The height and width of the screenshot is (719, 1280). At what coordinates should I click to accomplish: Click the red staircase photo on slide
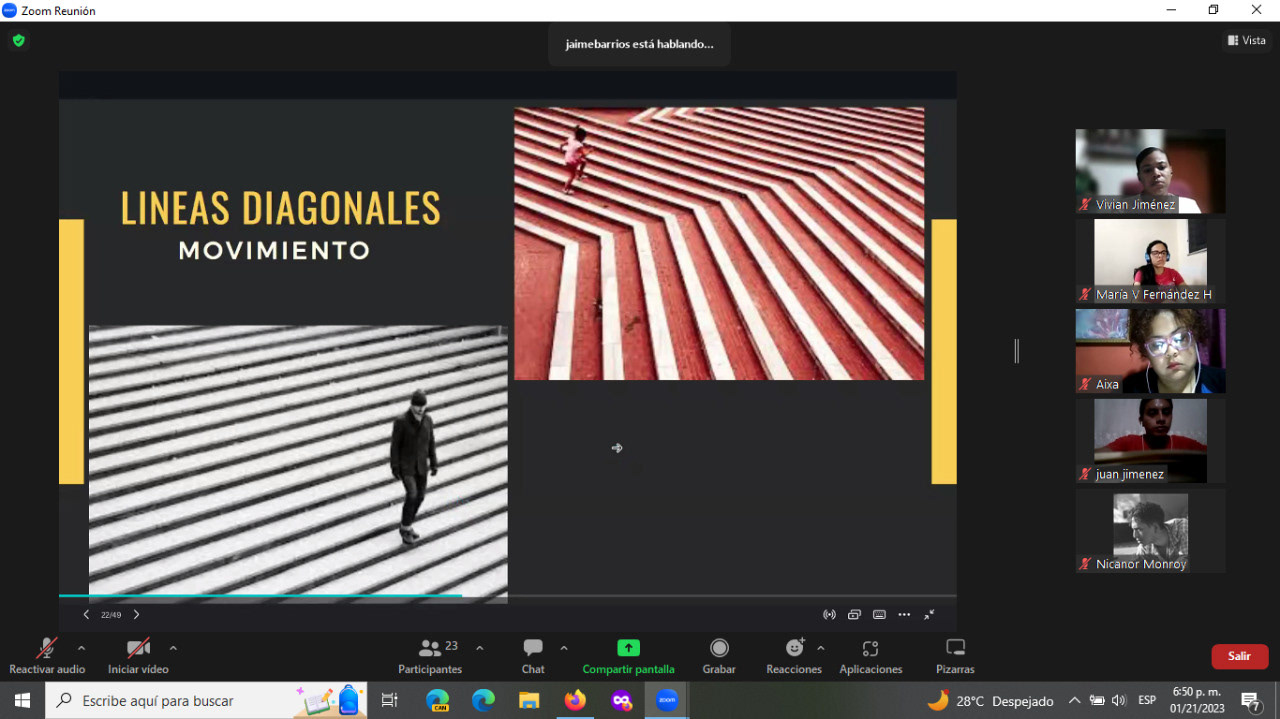(x=719, y=243)
